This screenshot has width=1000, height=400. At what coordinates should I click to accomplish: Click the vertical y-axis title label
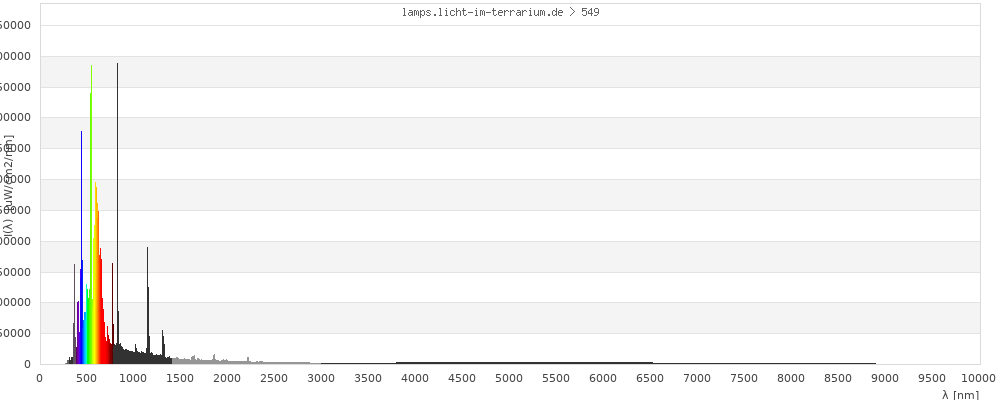(x=8, y=190)
